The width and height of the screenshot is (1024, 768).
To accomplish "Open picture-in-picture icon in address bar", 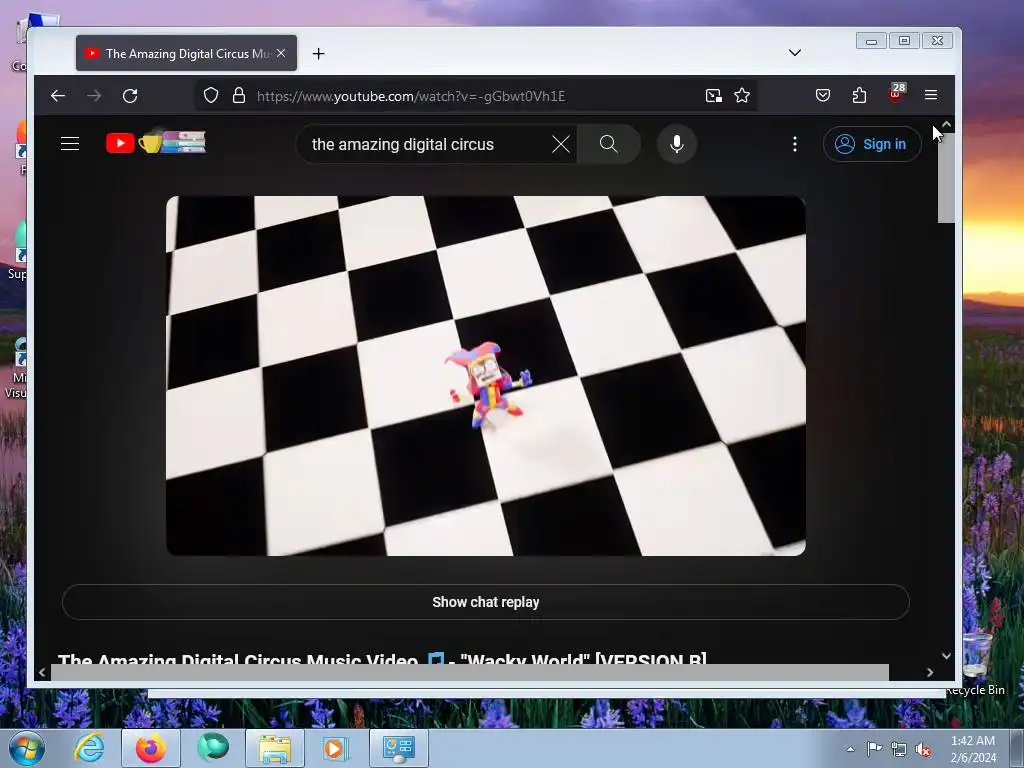I will tap(714, 96).
